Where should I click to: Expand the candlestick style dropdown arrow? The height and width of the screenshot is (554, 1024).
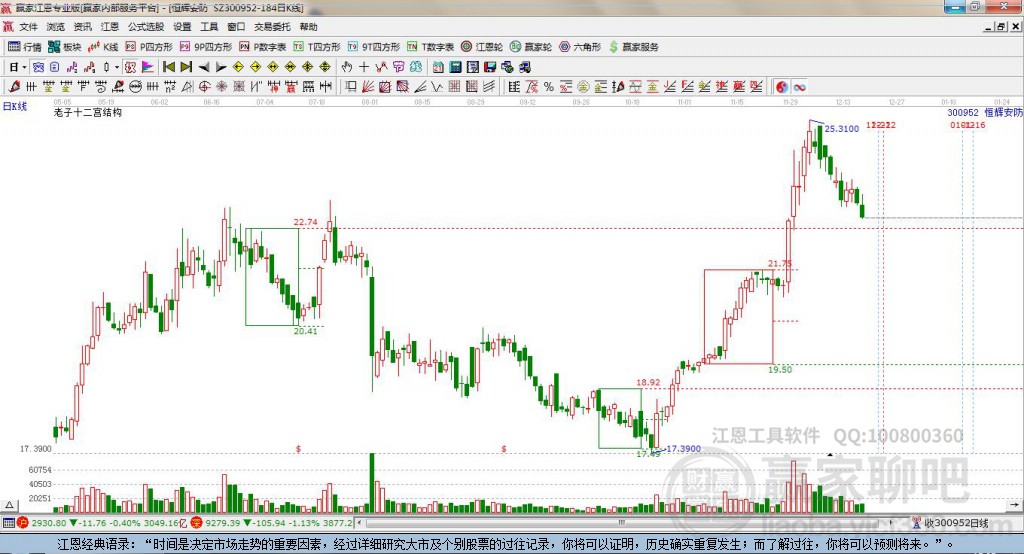pyautogui.click(x=117, y=67)
